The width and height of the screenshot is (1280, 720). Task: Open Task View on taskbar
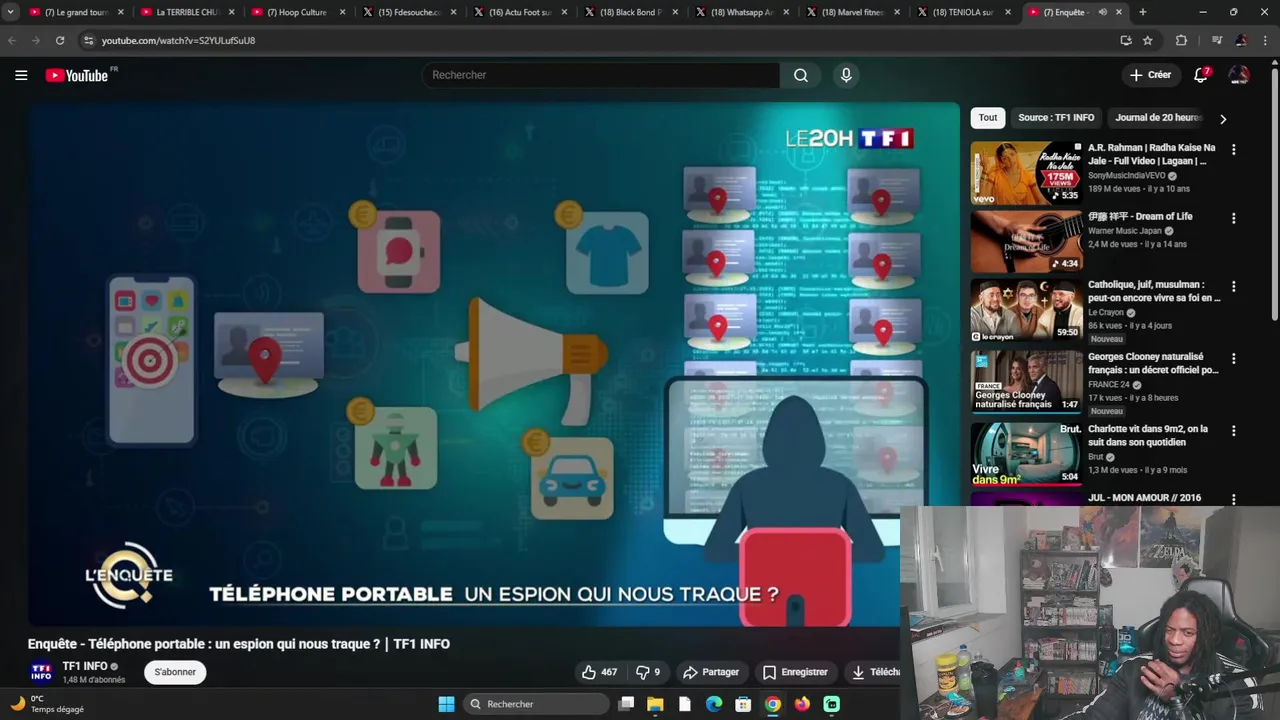(x=626, y=704)
